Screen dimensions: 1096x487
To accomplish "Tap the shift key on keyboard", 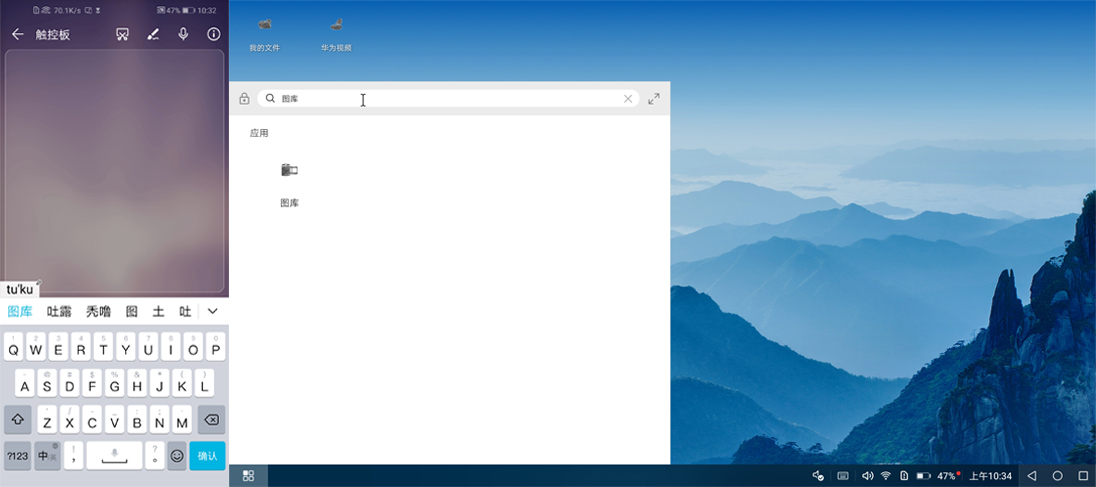I will point(18,419).
